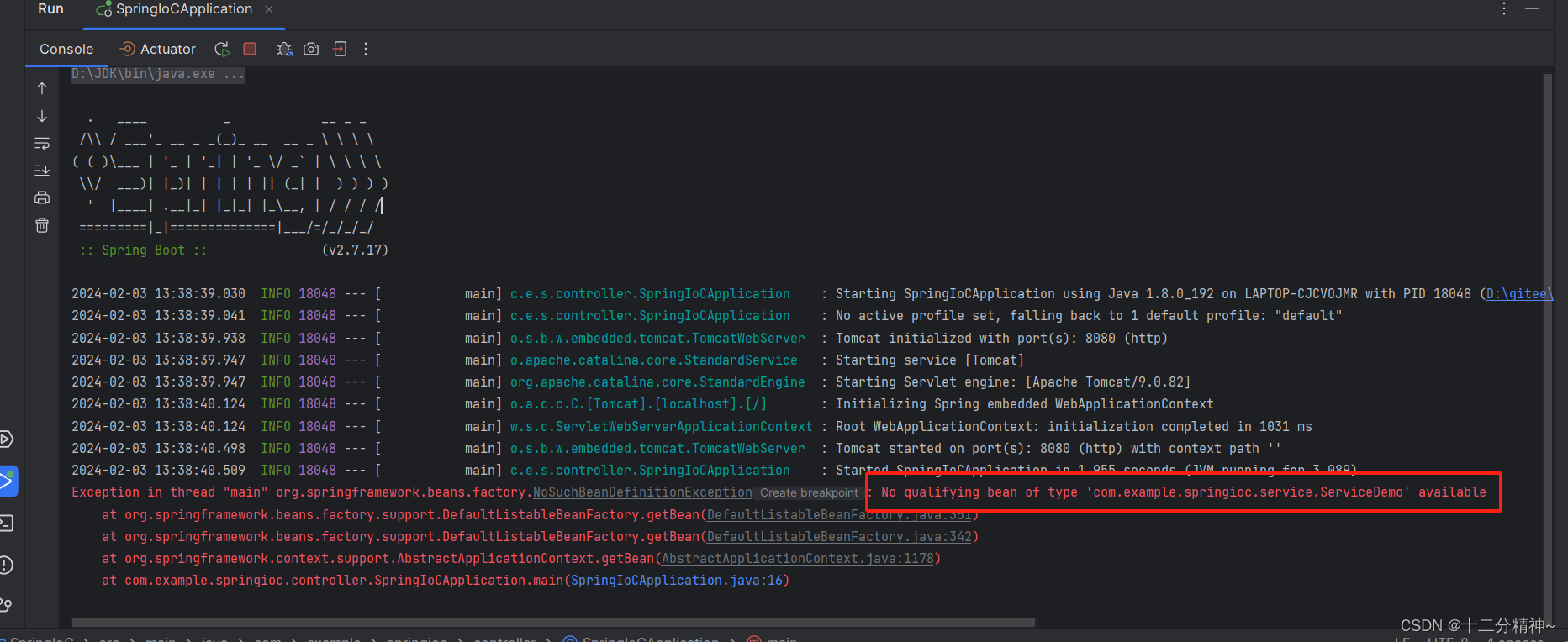This screenshot has height=642, width=1568.
Task: Open DefaultListableBeanFactory.java:351 link
Action: 838,514
